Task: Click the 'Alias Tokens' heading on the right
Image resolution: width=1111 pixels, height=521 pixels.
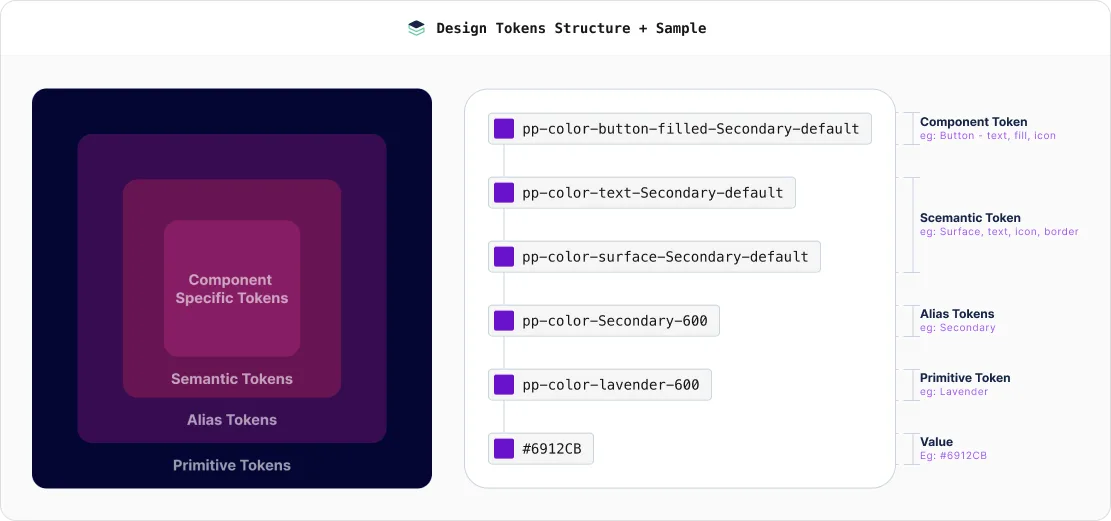Action: (957, 313)
